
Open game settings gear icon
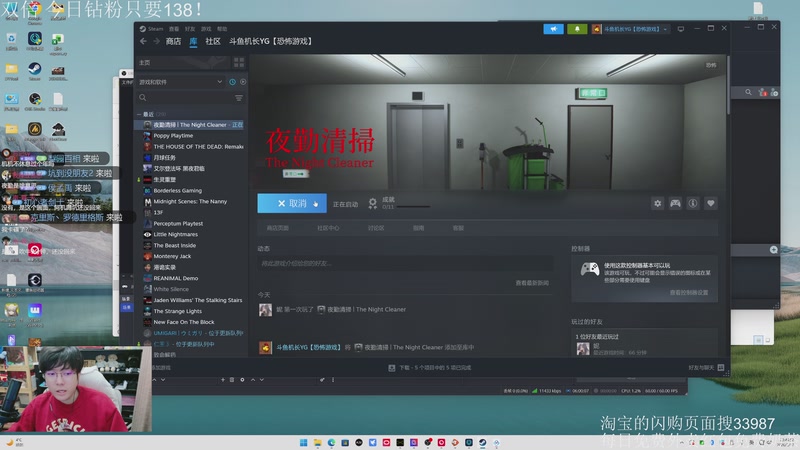[658, 204]
